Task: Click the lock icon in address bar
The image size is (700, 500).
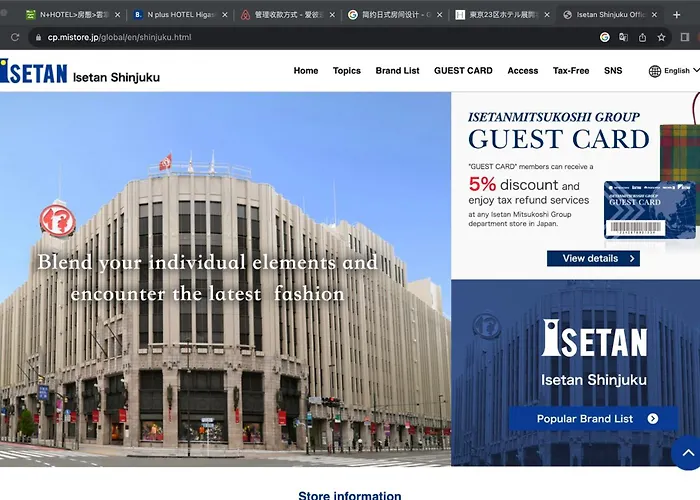Action: pyautogui.click(x=38, y=38)
